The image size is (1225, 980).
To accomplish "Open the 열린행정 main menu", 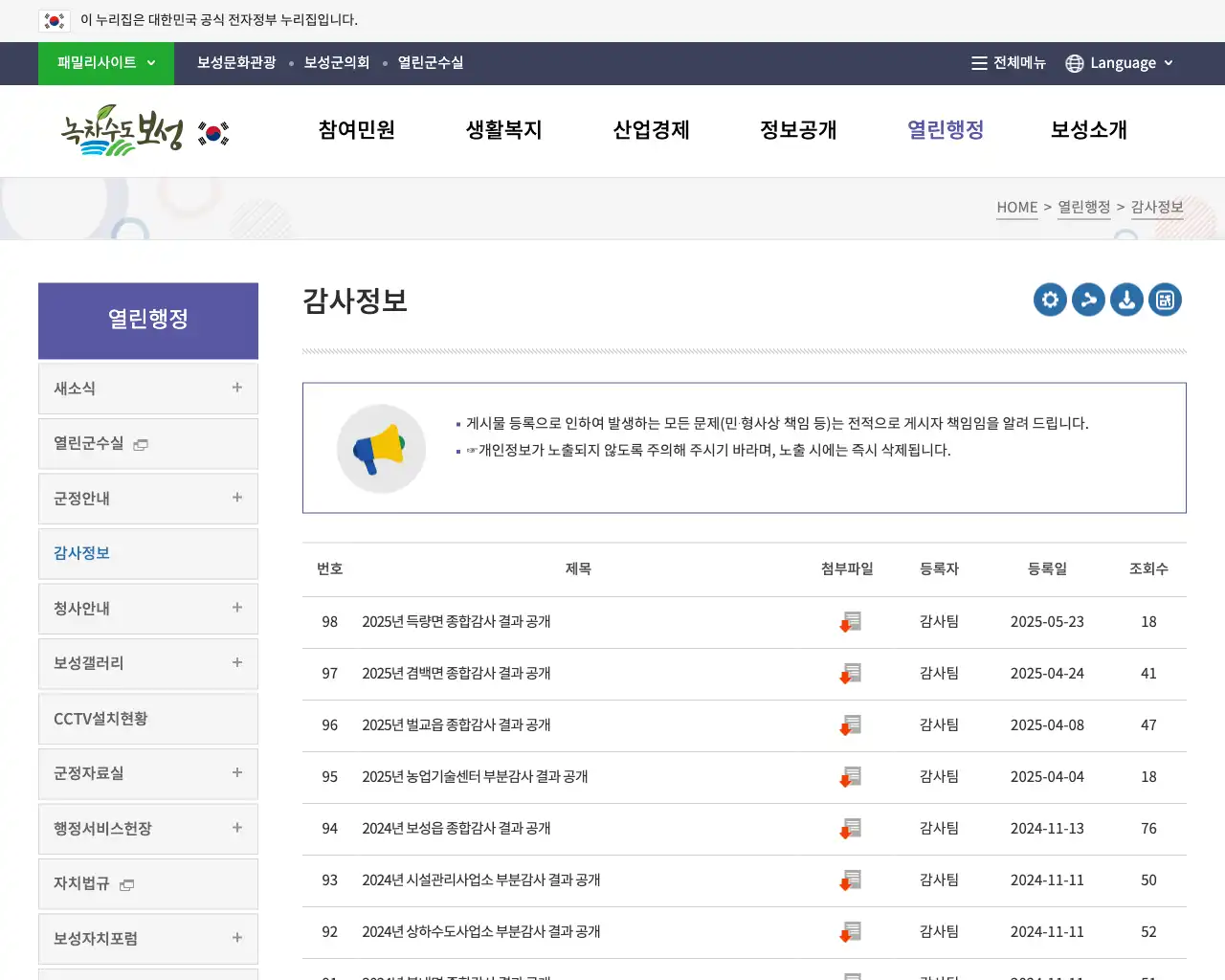I will click(946, 130).
